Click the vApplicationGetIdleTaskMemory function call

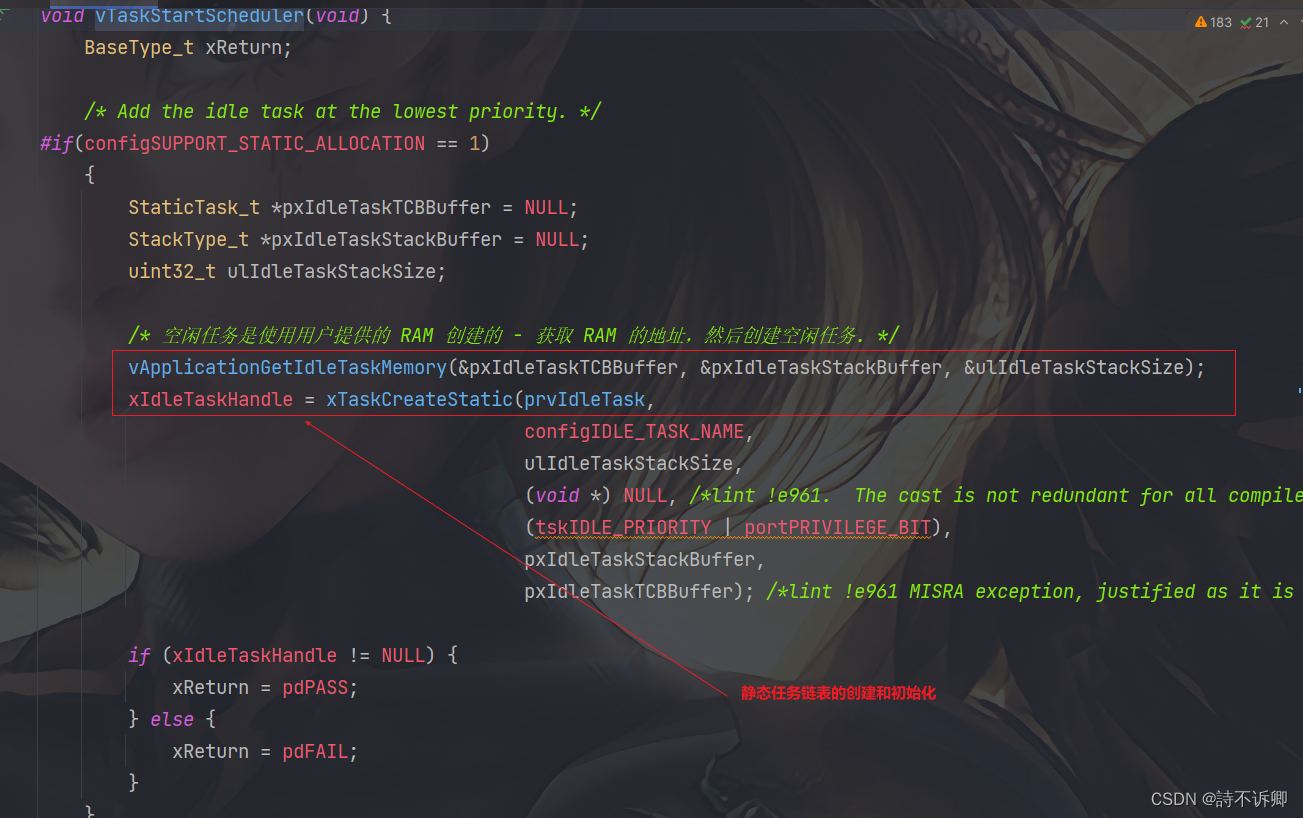[x=287, y=367]
